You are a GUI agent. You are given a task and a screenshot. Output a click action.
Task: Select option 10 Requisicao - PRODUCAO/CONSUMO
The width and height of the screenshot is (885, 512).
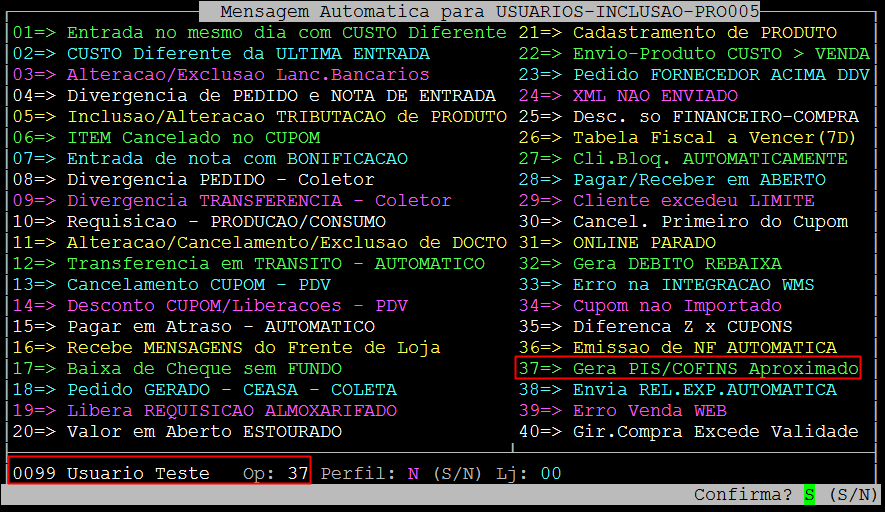click(x=199, y=222)
